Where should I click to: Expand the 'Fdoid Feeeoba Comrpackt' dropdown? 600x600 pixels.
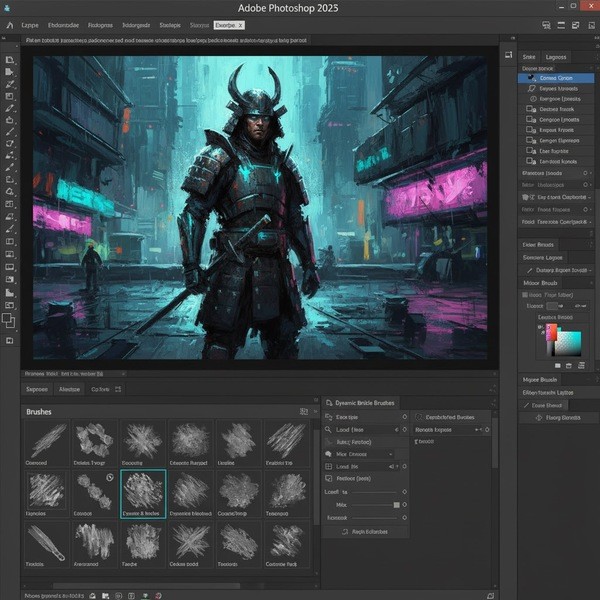pos(590,222)
